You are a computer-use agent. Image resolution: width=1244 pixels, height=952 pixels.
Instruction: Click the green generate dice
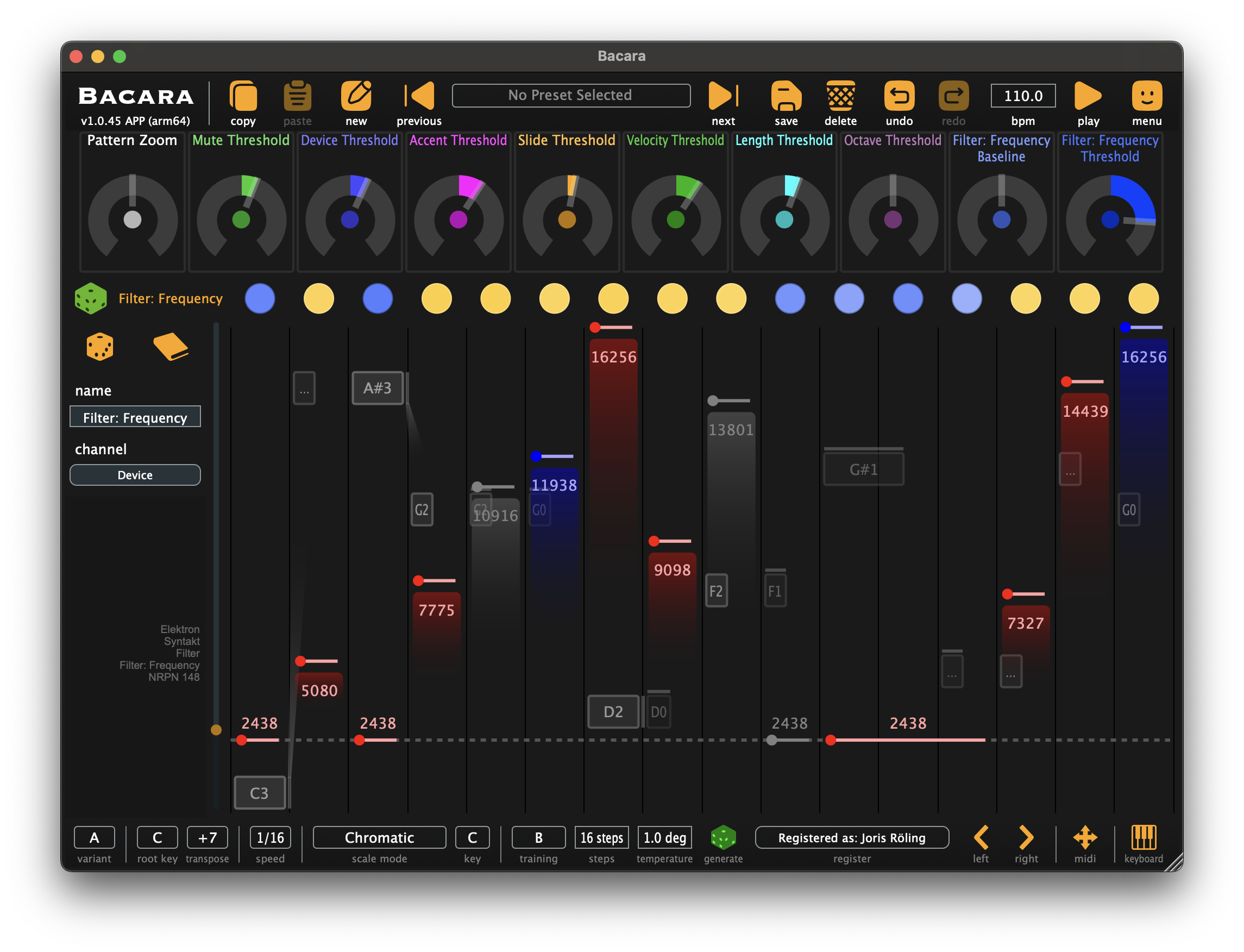723,837
